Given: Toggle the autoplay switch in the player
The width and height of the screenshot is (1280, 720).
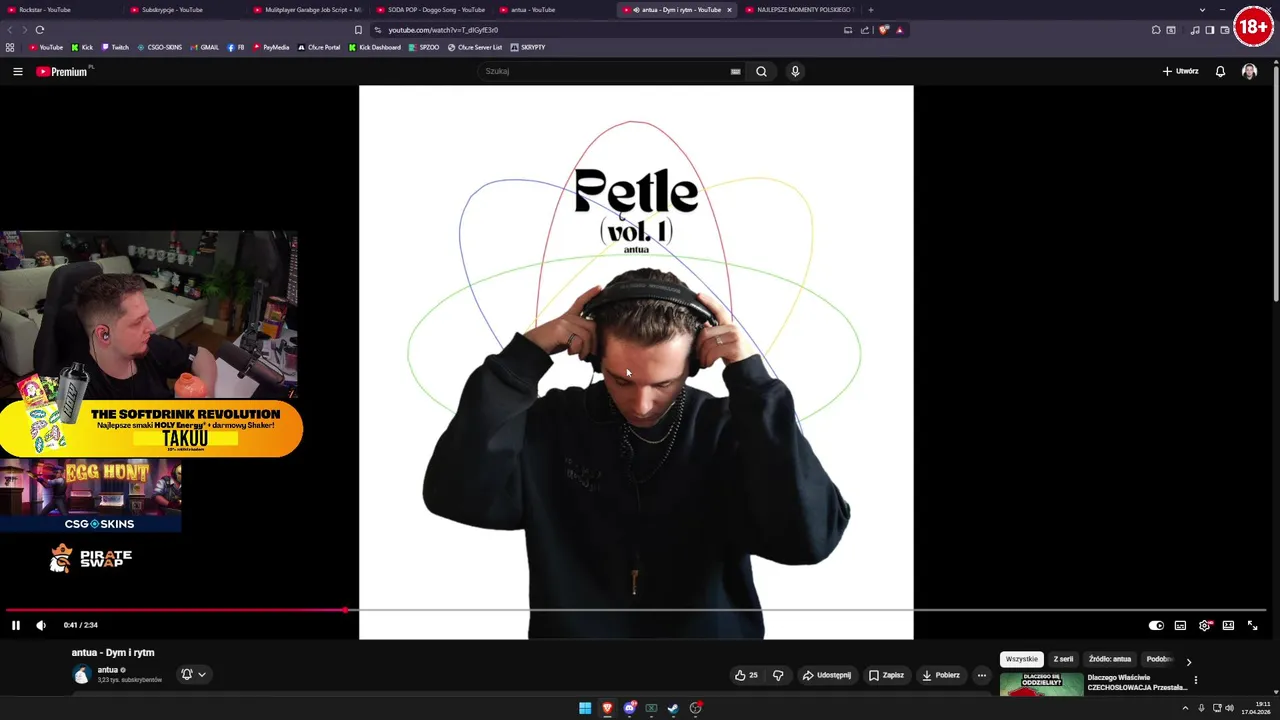Looking at the screenshot, I should click(1156, 625).
